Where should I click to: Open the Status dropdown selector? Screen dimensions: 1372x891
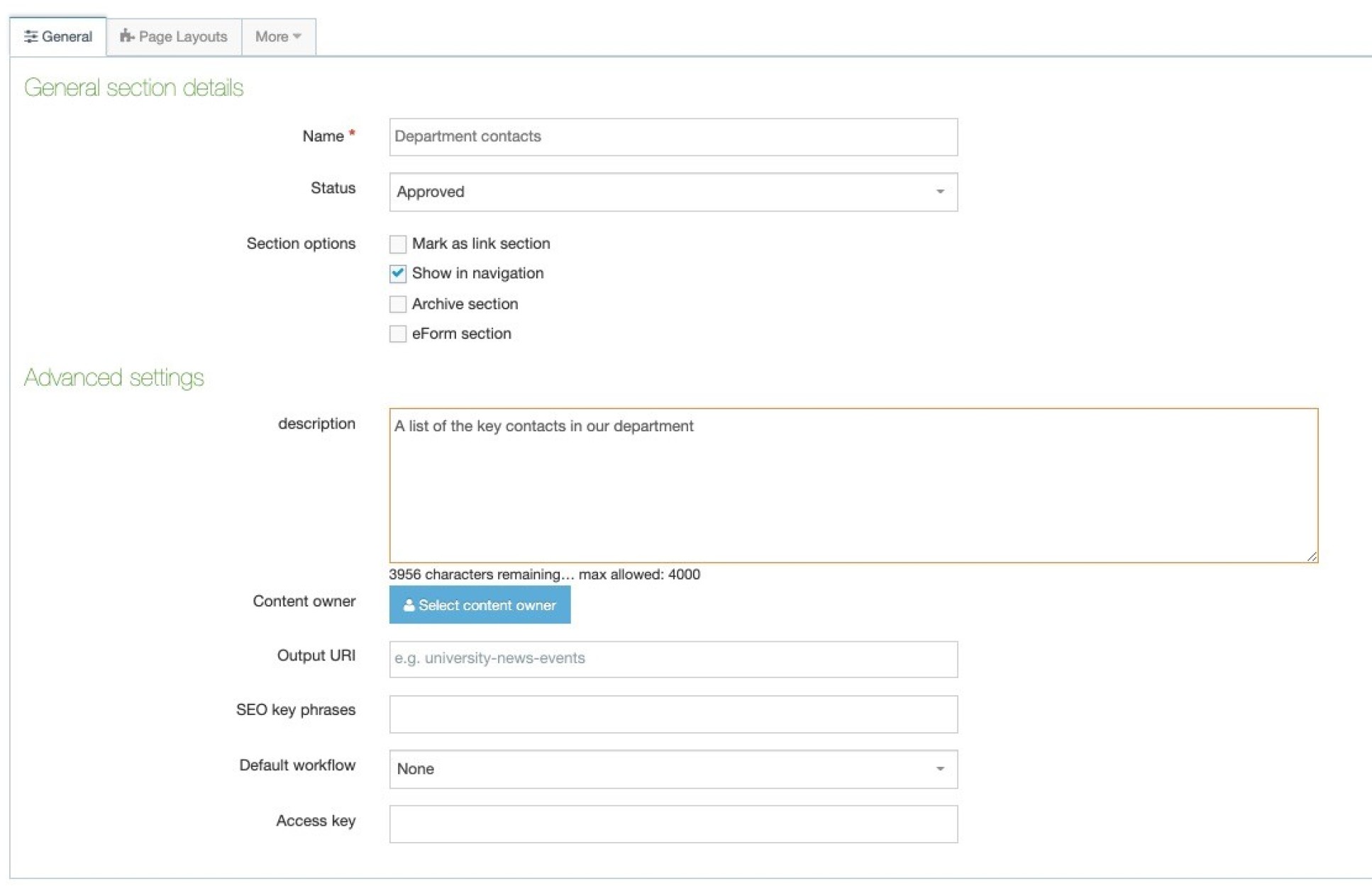tap(672, 190)
